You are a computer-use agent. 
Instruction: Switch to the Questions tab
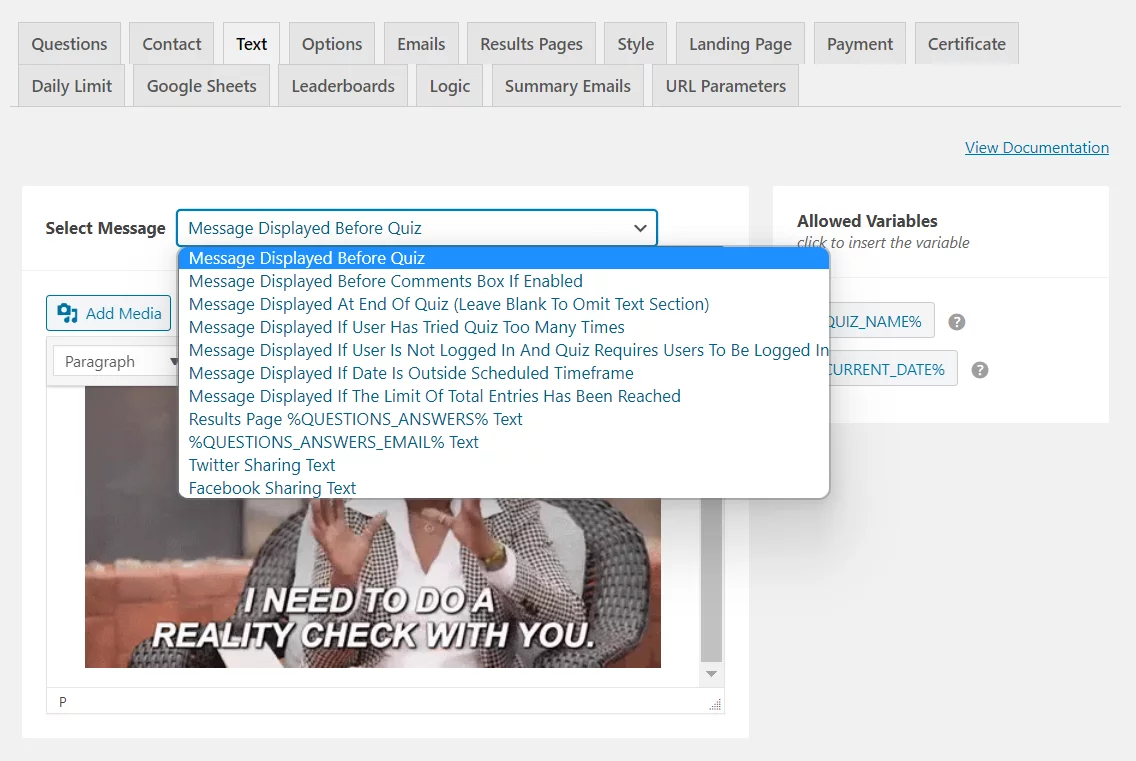pos(69,44)
